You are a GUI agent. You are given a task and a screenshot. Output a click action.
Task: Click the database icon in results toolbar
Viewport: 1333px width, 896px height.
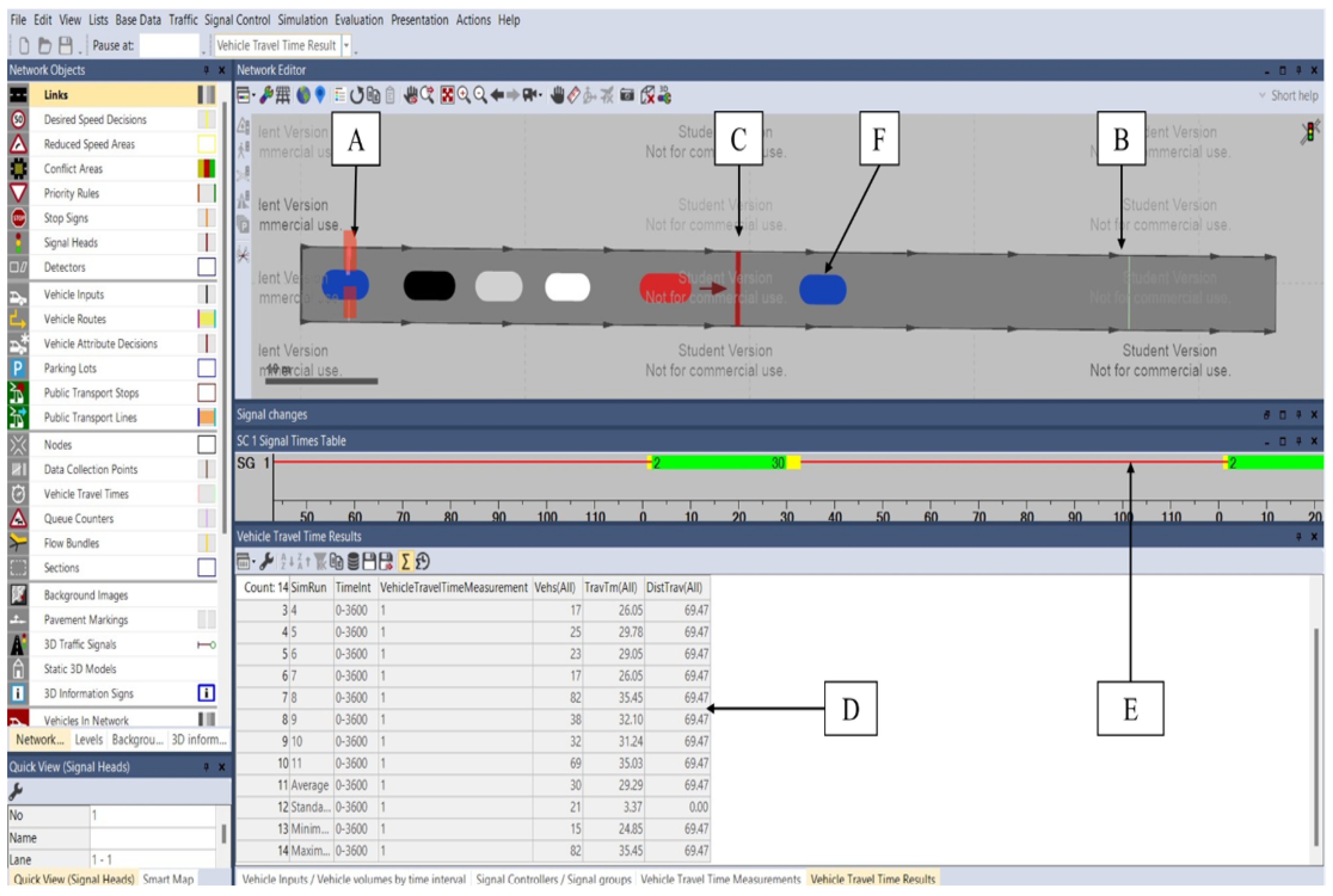(353, 561)
